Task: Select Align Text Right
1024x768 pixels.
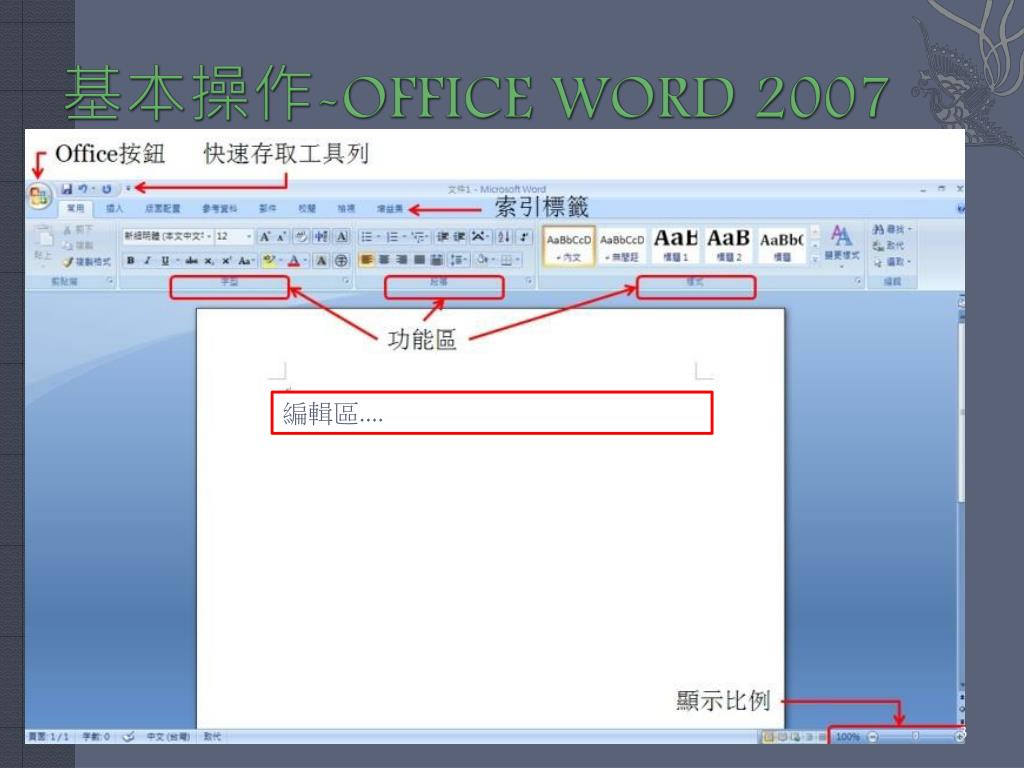Action: click(x=402, y=260)
